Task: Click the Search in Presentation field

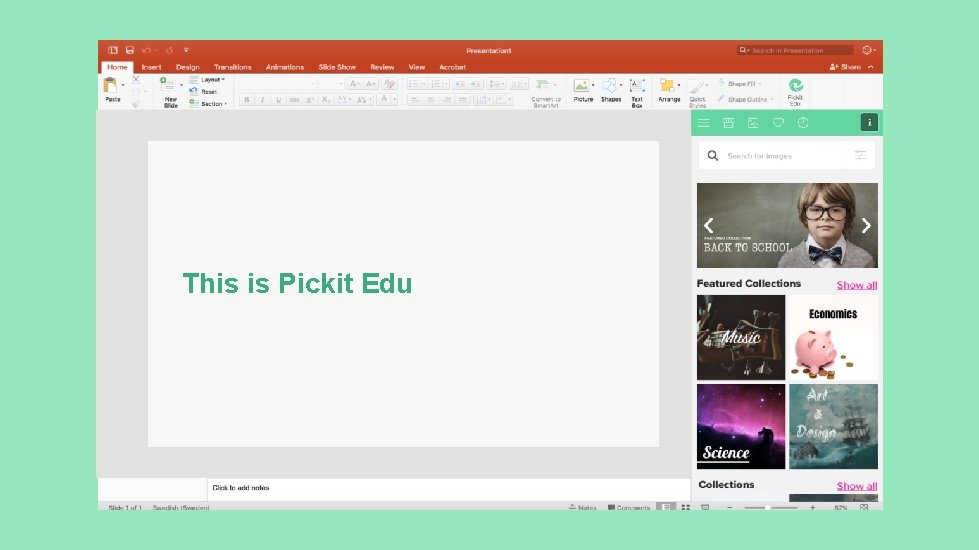Action: click(795, 50)
